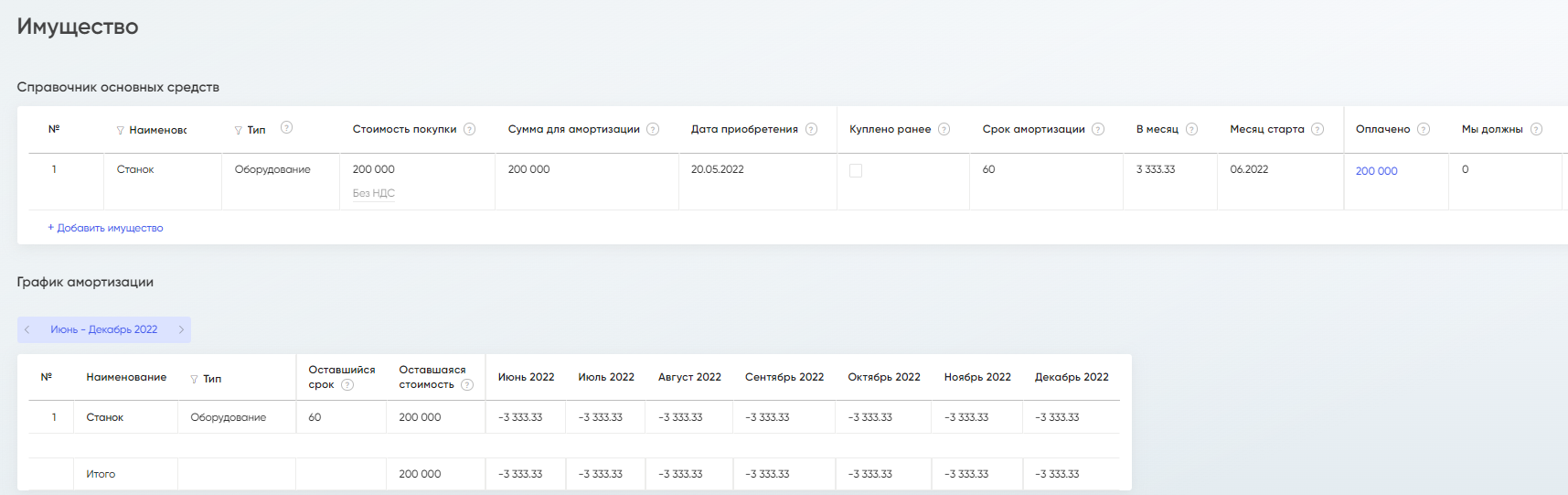Open the Тип filter in asset directory
Image resolution: width=1568 pixels, height=495 pixels.
point(239,131)
